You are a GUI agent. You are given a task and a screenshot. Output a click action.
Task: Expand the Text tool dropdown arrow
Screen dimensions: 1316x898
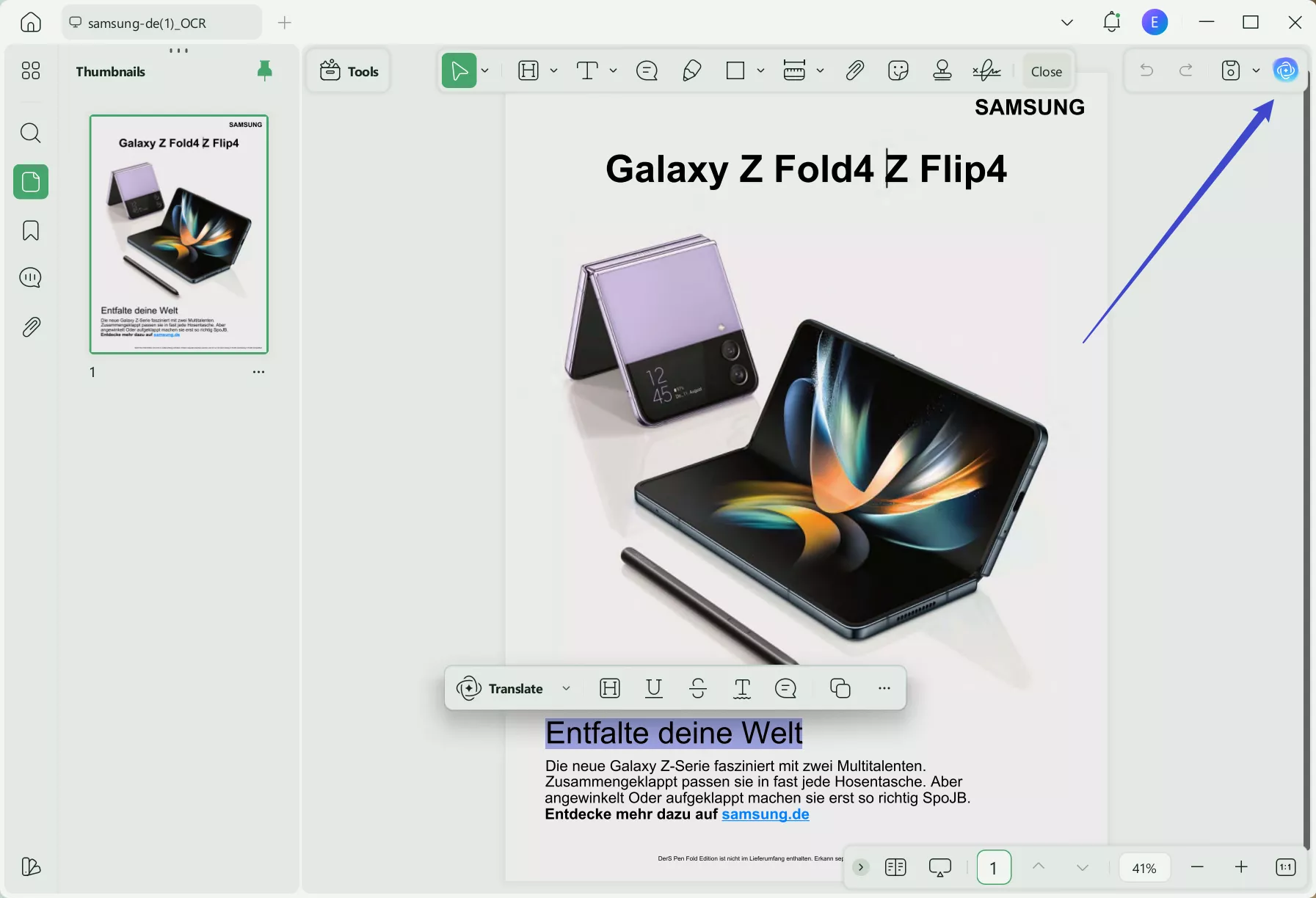click(614, 70)
